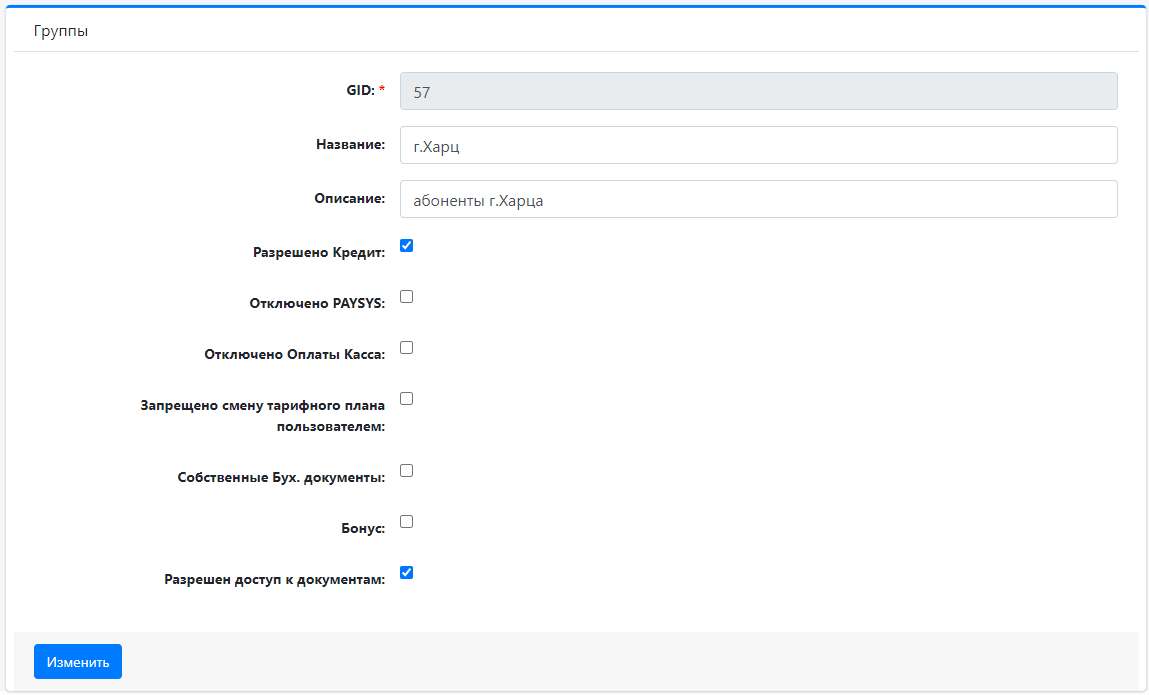Click the Группы panel header title
Viewport: 1149px width, 695px height.
tap(61, 31)
